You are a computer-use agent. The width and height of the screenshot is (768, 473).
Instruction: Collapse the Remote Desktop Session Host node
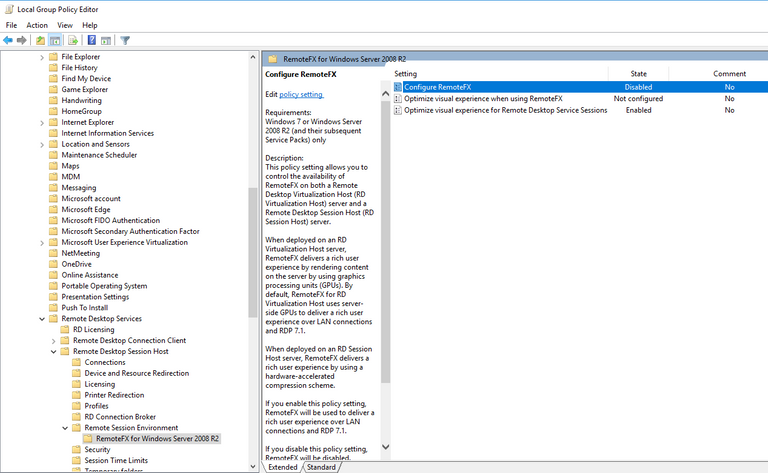point(53,352)
